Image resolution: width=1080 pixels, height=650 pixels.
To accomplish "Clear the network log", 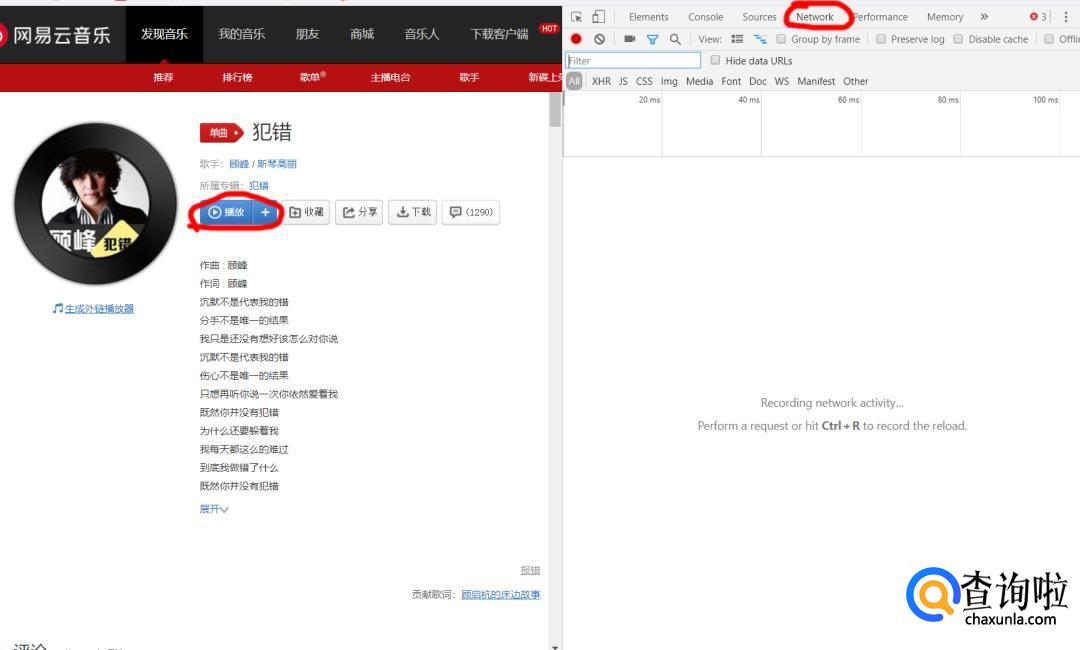I will 599,39.
